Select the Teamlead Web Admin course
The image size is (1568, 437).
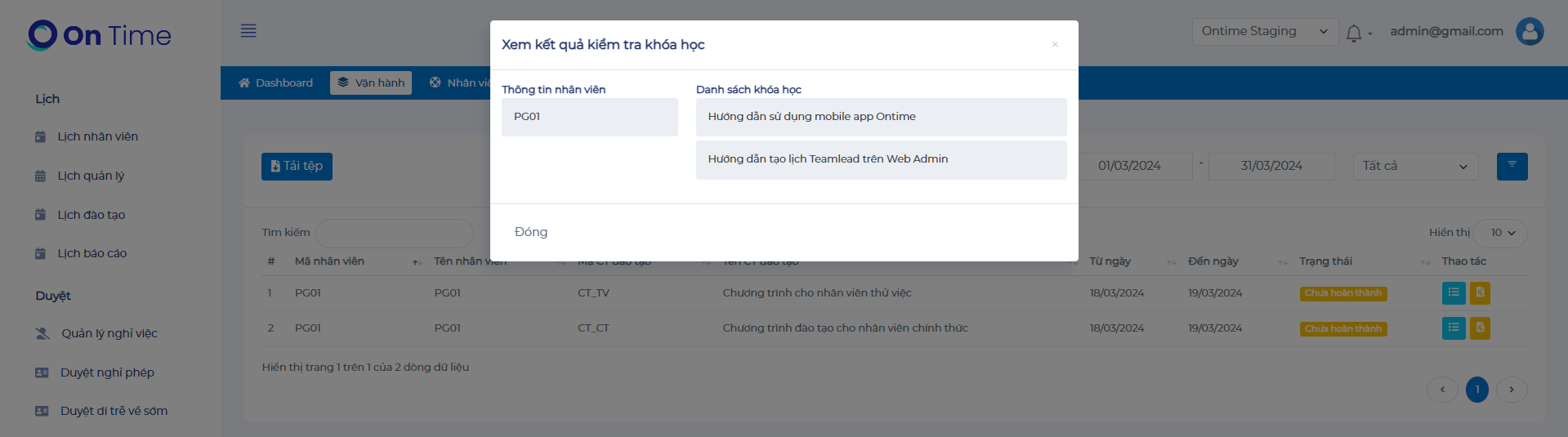pyautogui.click(x=881, y=159)
